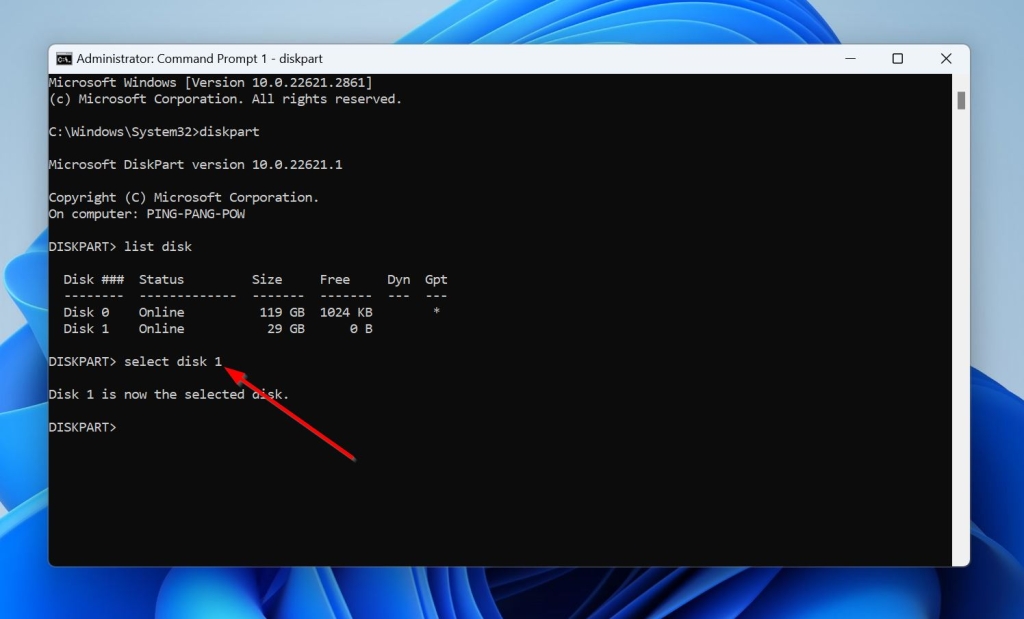Click the empty final DISKPART> prompt
1024x619 pixels.
83,427
